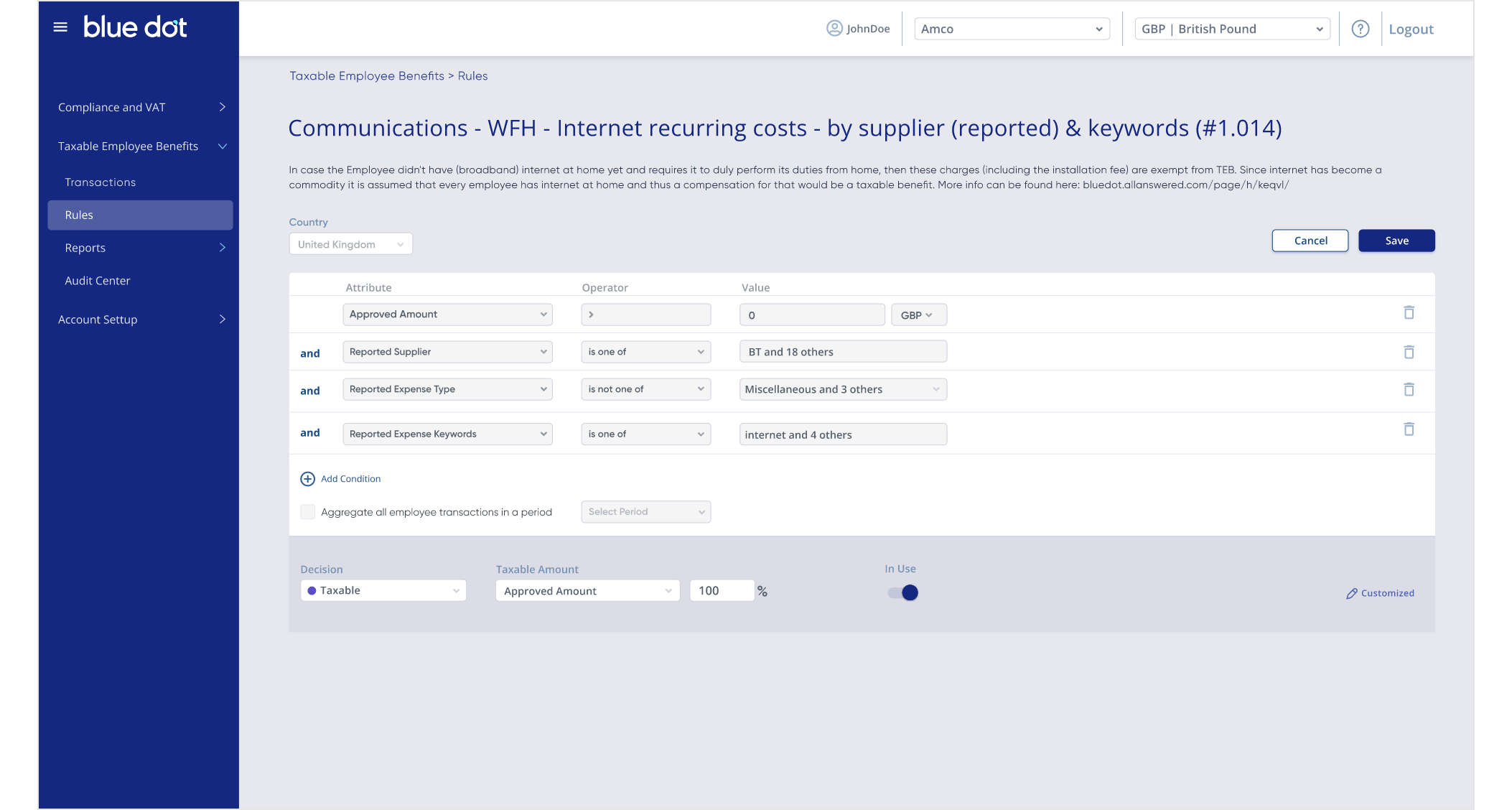
Task: Click the Customized pencil icon
Action: point(1350,593)
